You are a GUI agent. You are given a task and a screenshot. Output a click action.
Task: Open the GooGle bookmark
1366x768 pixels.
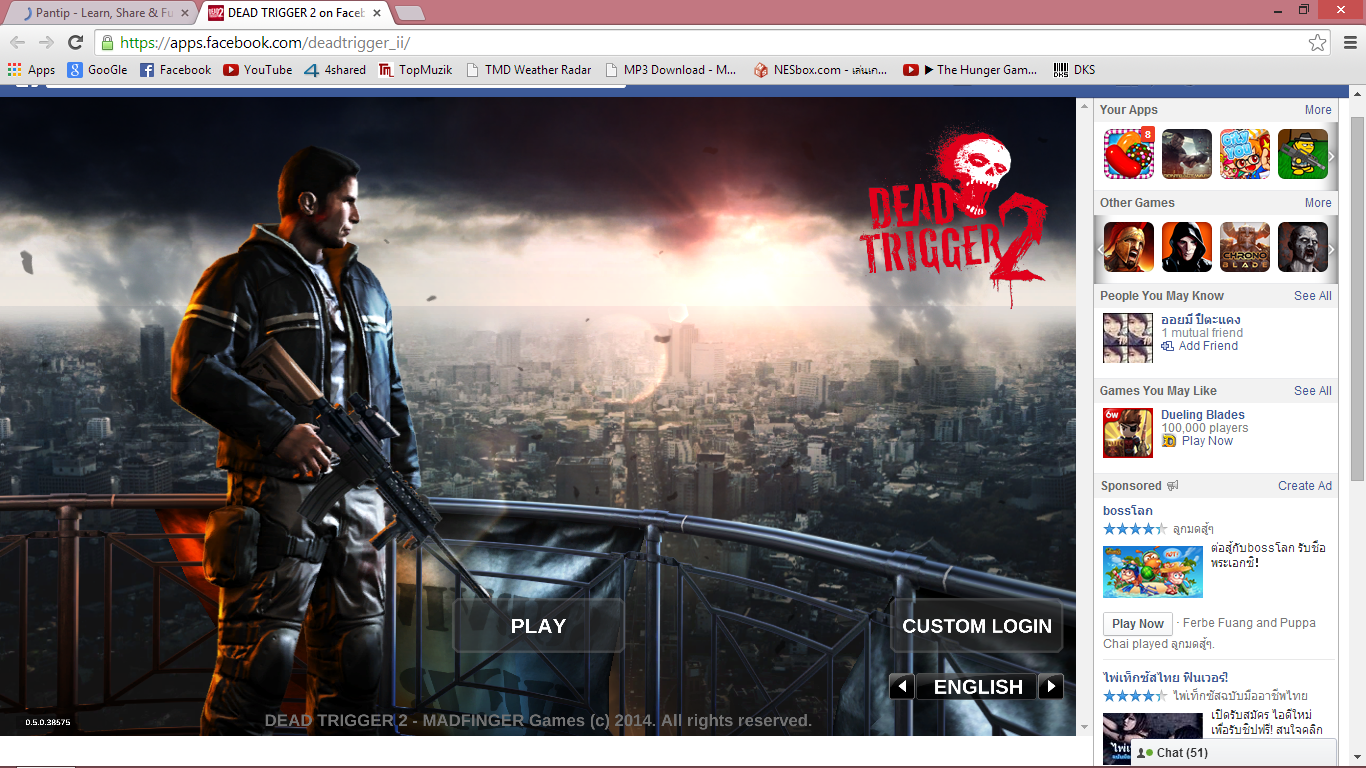tap(97, 70)
